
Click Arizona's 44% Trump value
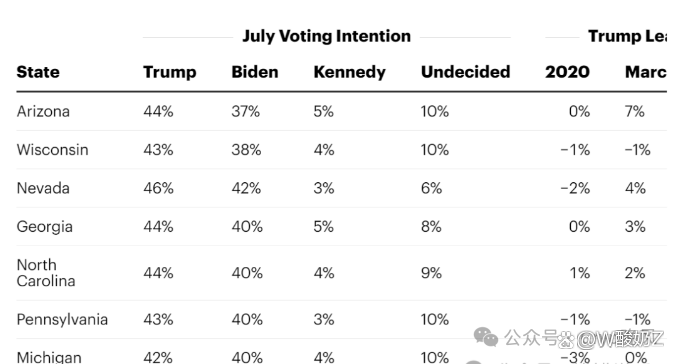coord(158,112)
